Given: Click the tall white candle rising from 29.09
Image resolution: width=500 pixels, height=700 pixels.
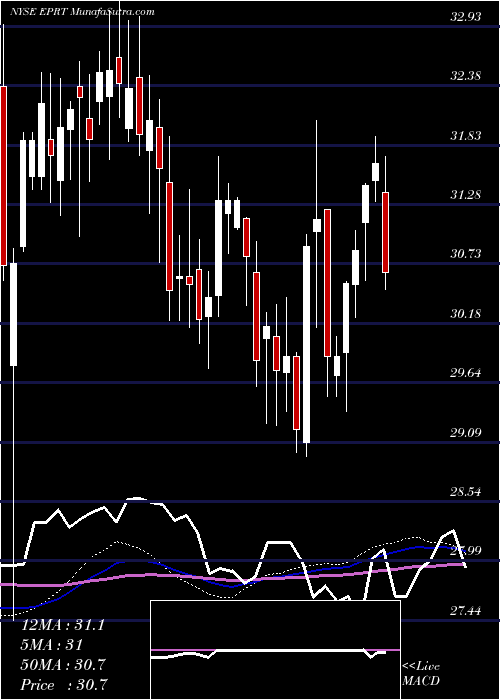Looking at the screenshot, I should [307, 345].
